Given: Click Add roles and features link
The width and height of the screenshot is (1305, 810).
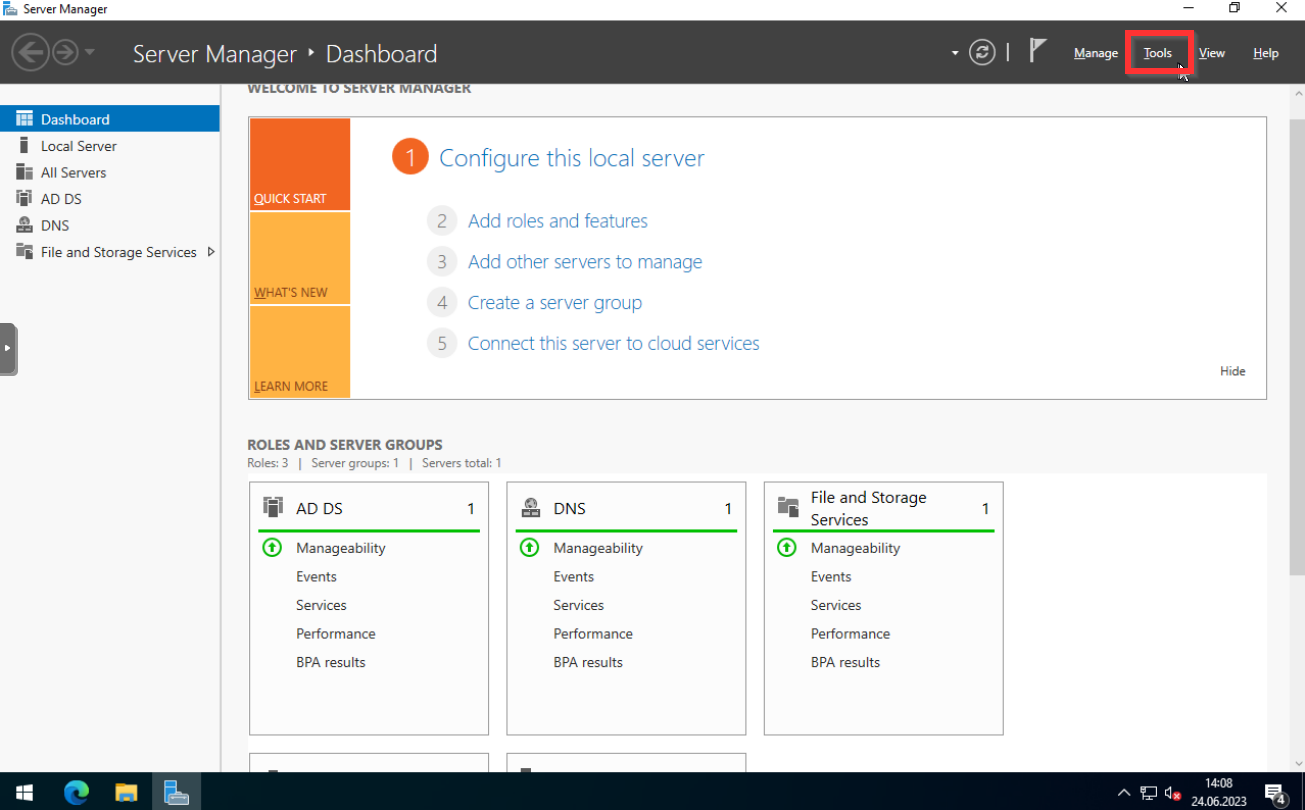Looking at the screenshot, I should [x=557, y=221].
